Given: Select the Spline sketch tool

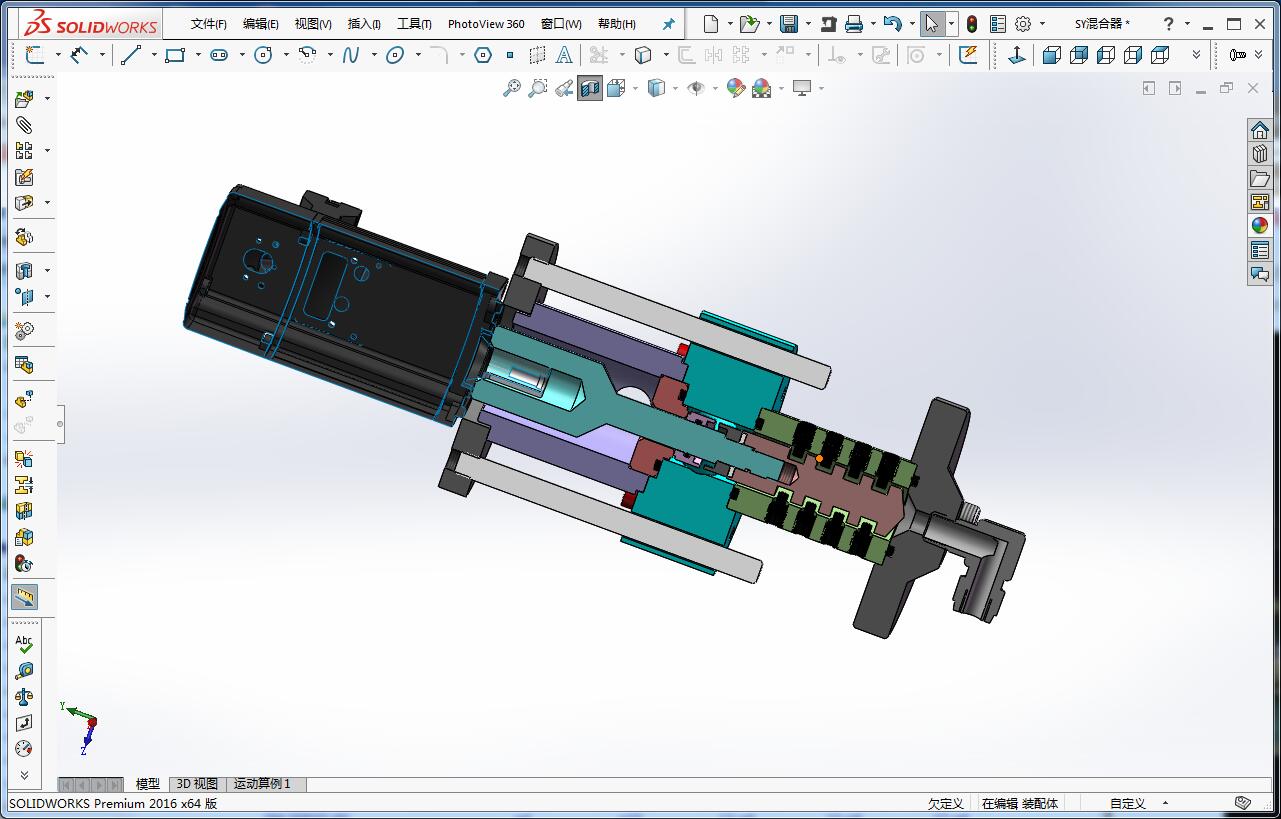Looking at the screenshot, I should click(351, 55).
